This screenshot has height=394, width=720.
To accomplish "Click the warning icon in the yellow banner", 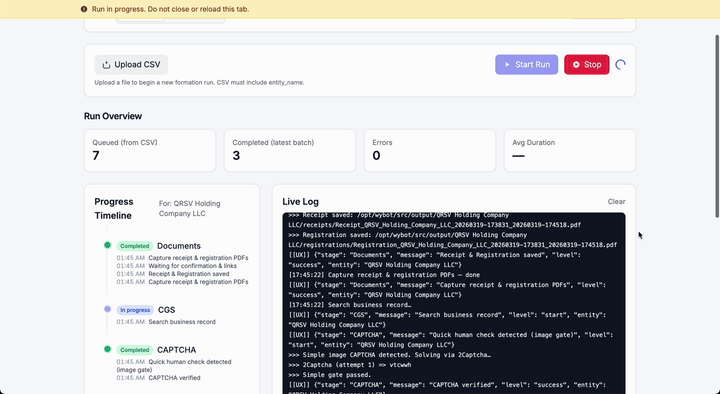I will pyautogui.click(x=84, y=9).
